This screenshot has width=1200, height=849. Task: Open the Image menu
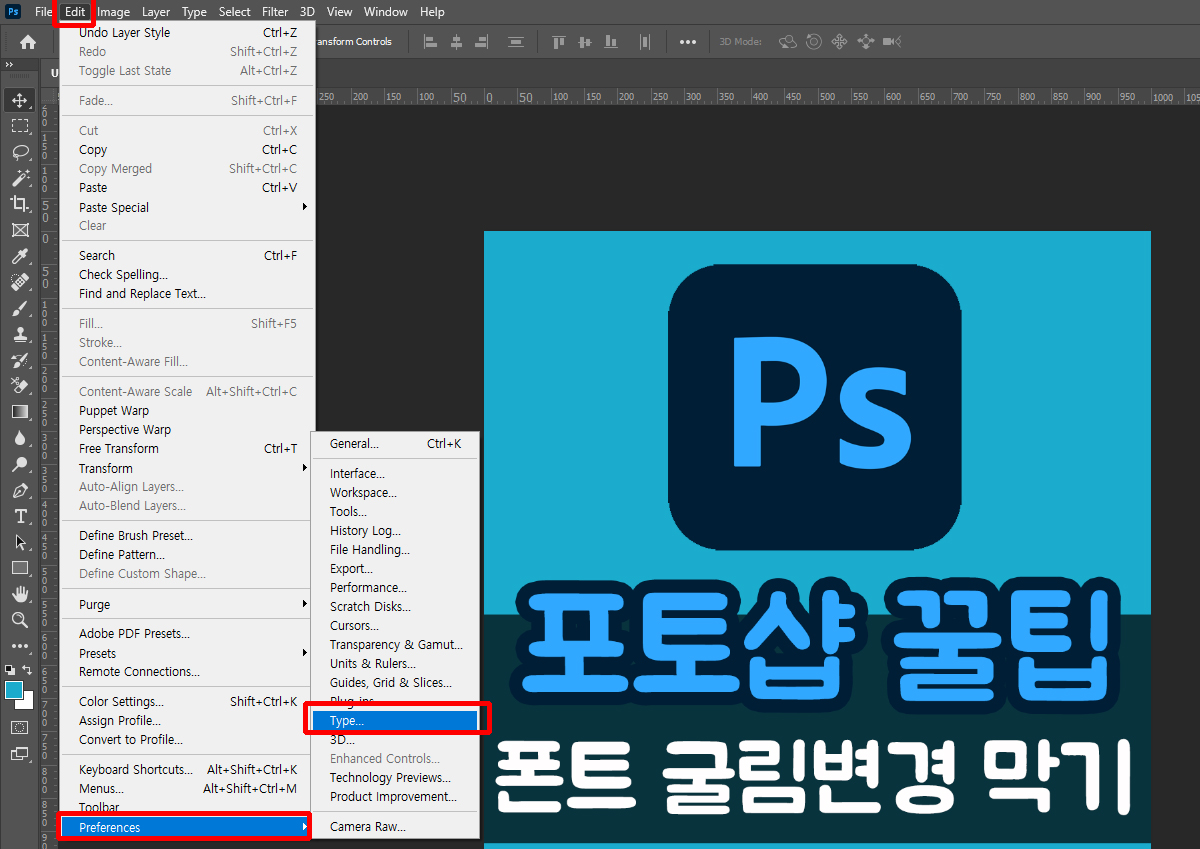point(113,12)
